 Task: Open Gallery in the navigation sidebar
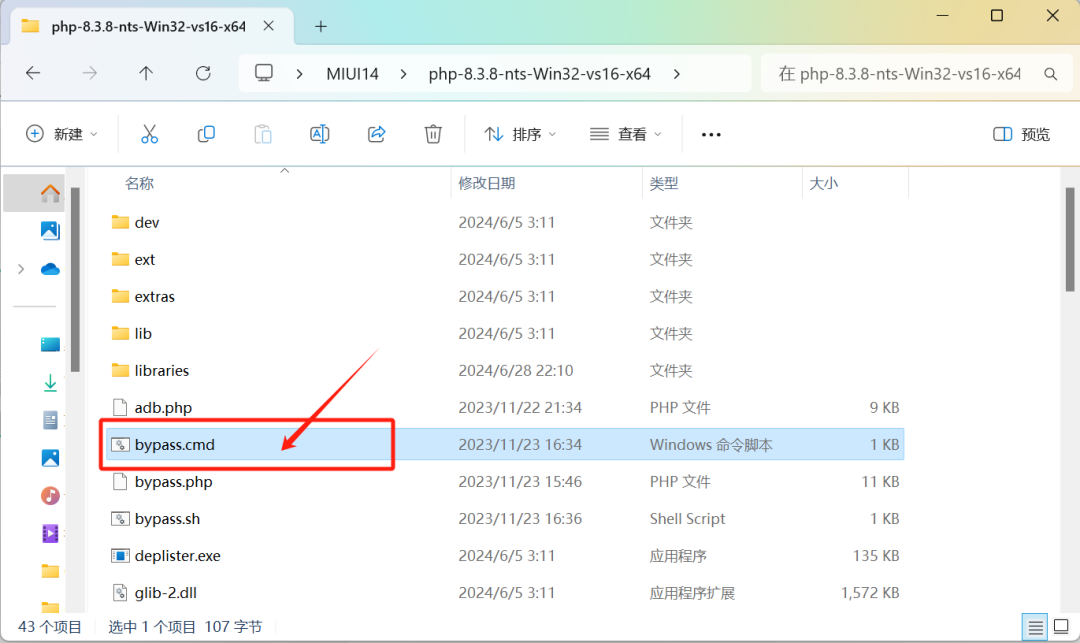click(x=50, y=231)
